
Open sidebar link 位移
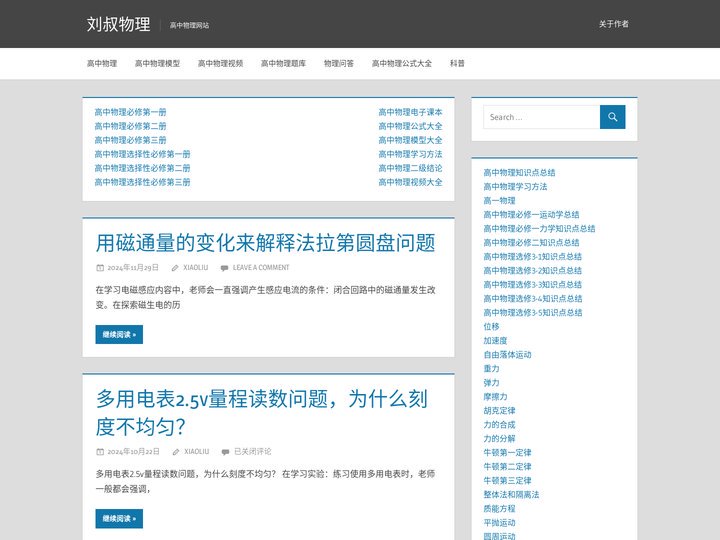click(491, 326)
